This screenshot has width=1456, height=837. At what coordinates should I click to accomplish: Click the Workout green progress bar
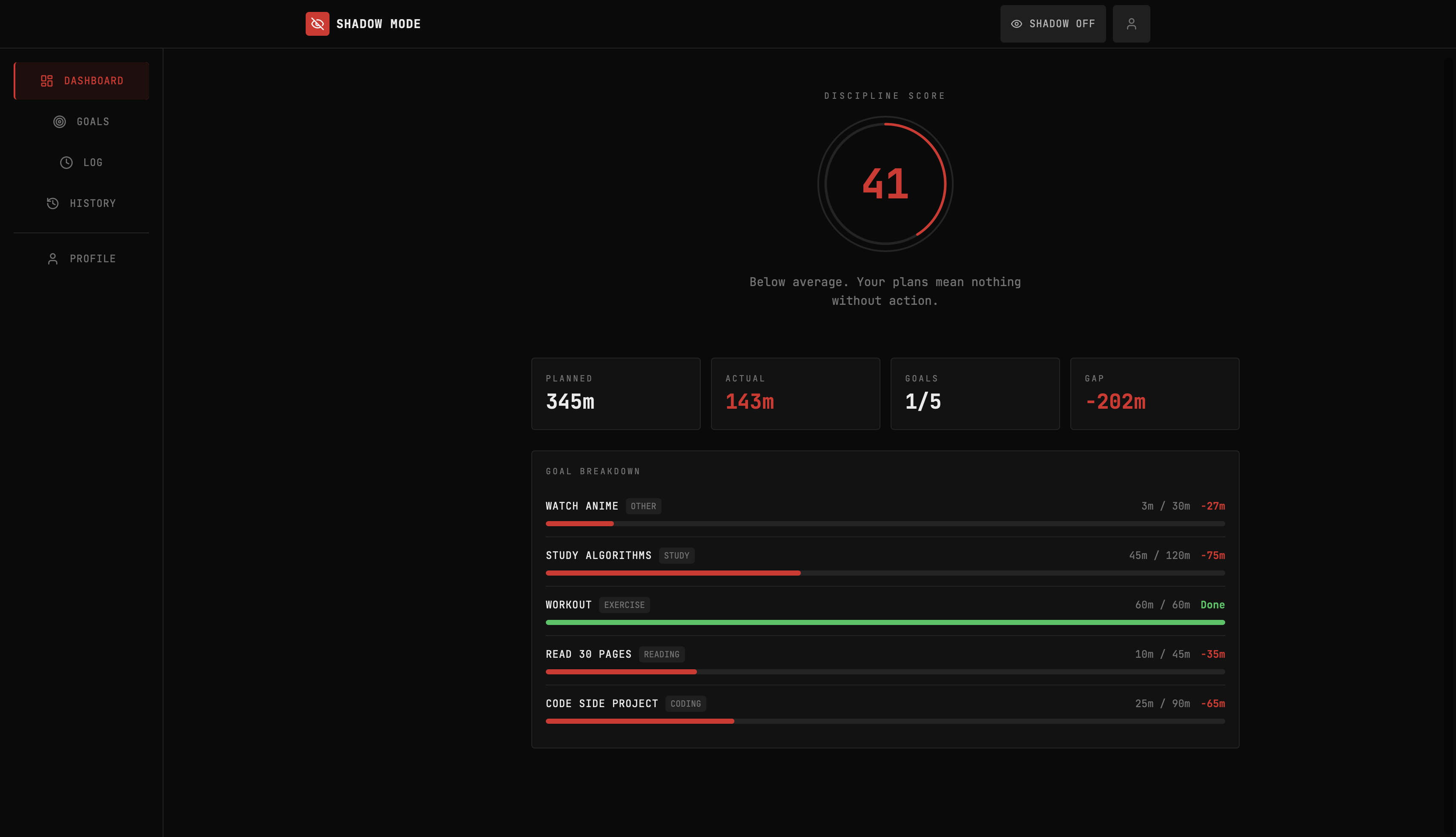tap(885, 622)
